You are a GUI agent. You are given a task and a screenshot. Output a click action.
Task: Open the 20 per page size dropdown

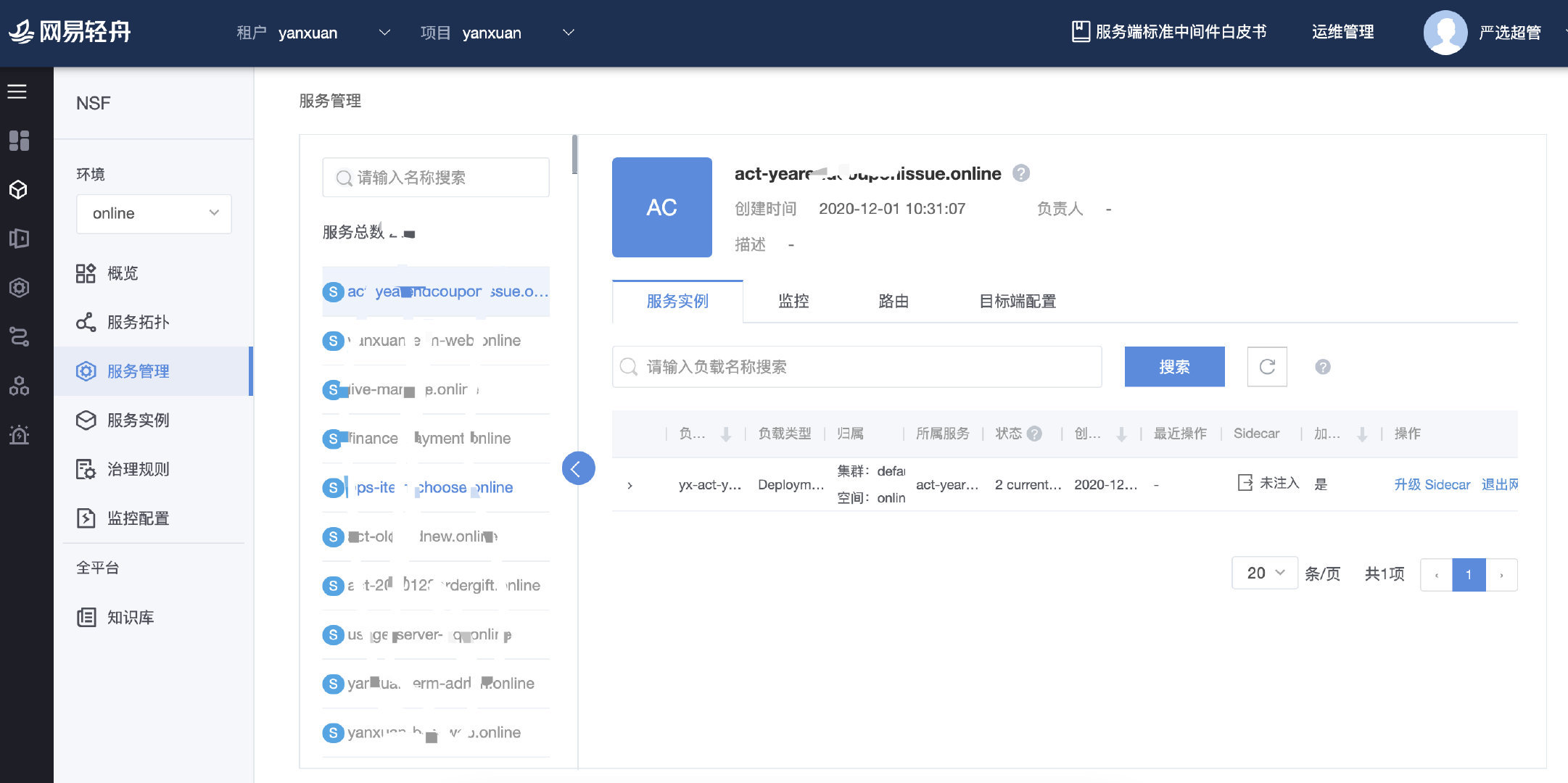[1264, 573]
